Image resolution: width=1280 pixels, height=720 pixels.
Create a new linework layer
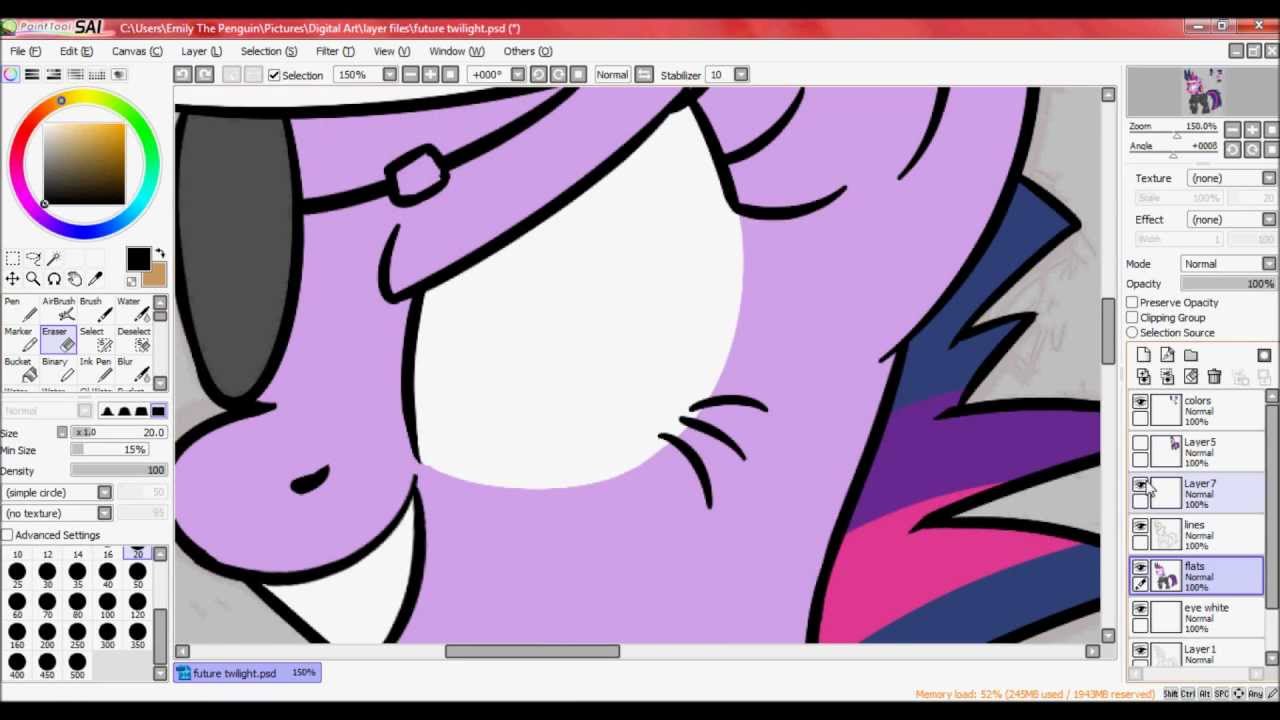(x=1167, y=355)
